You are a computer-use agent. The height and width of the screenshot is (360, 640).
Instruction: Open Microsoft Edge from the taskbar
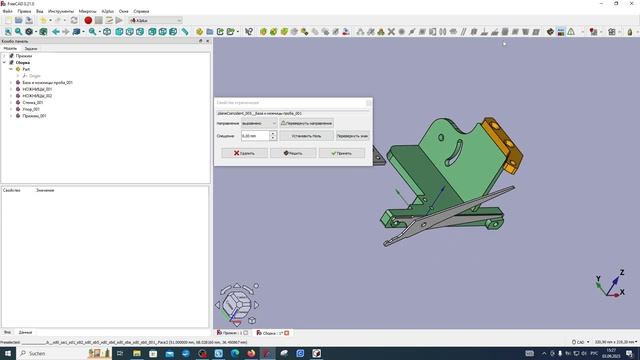(235, 353)
